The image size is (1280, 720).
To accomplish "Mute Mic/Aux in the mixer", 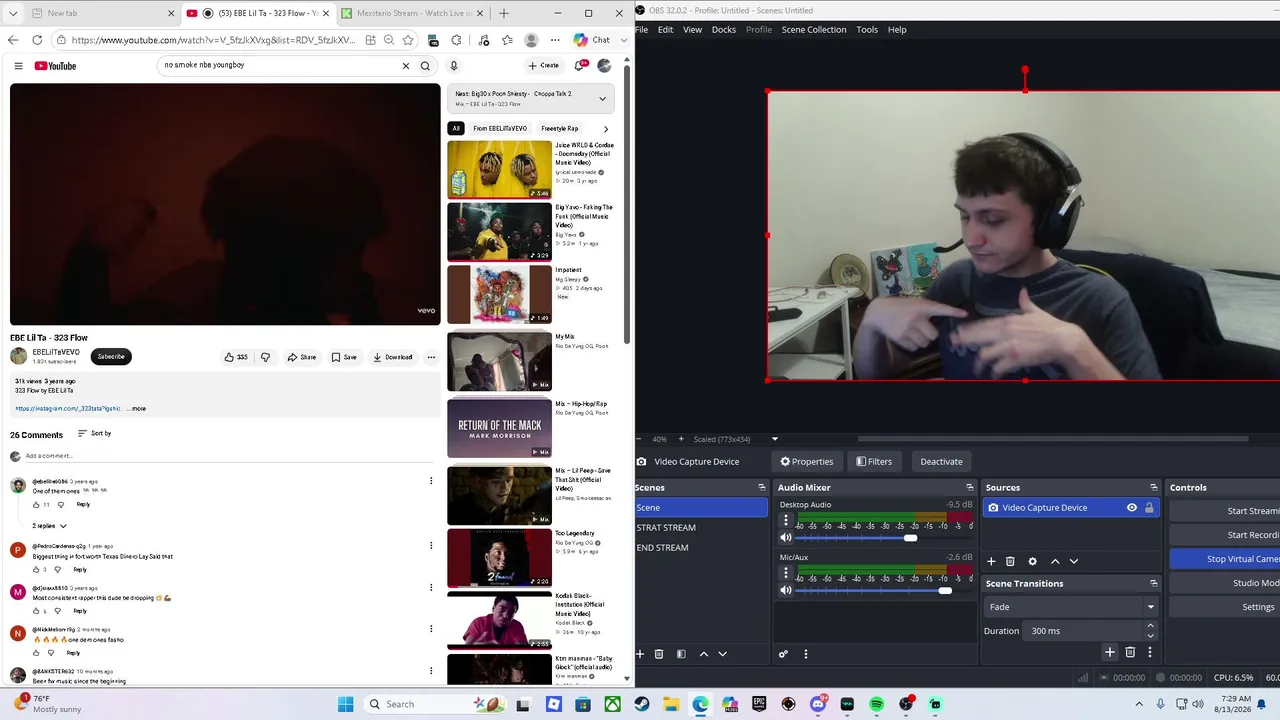I will tap(786, 590).
